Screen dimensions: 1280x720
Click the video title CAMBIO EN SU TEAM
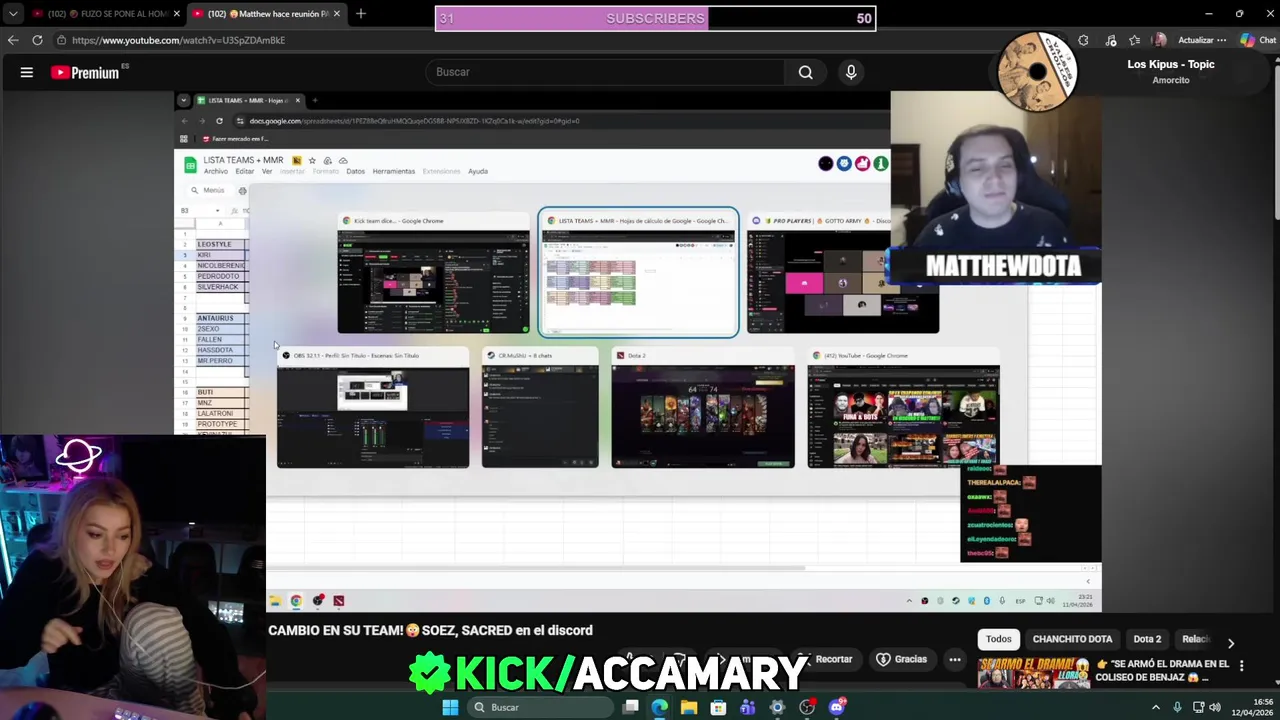[430, 630]
